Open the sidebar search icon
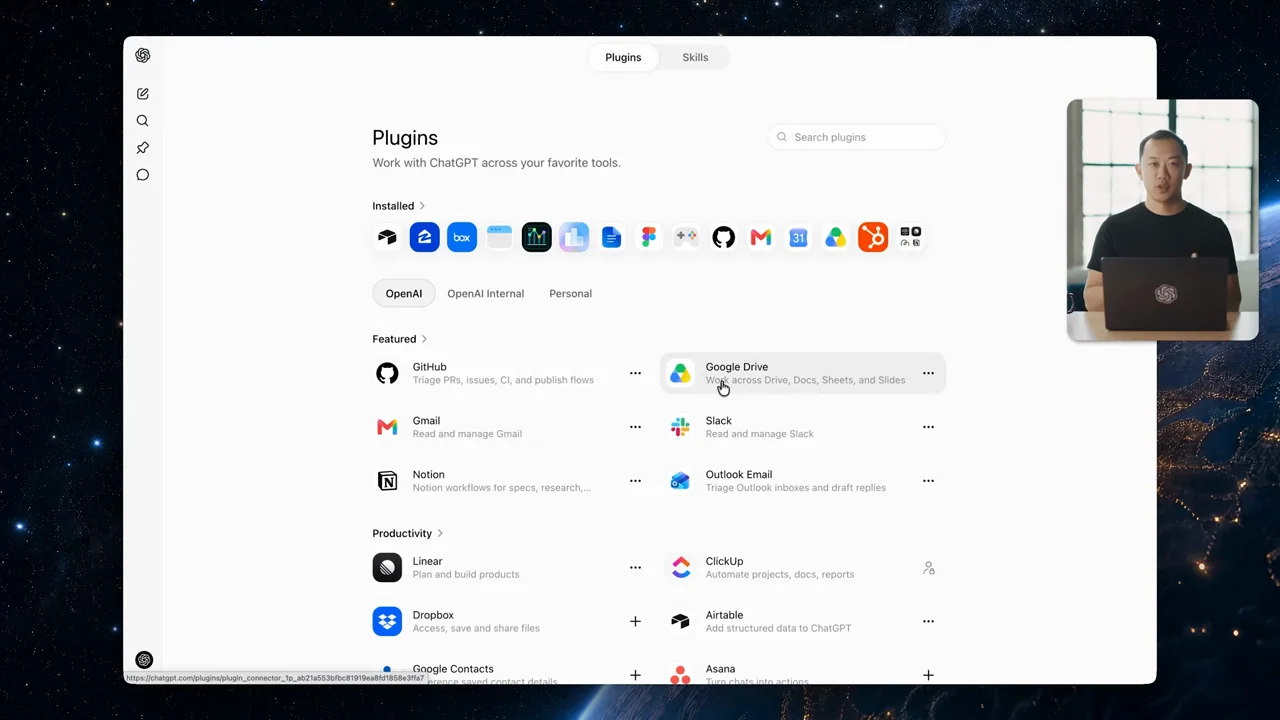 coord(143,121)
